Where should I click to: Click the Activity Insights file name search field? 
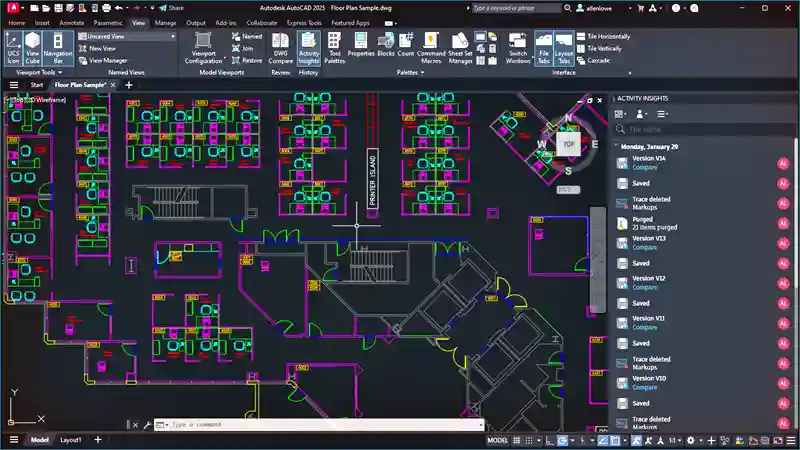coord(704,130)
